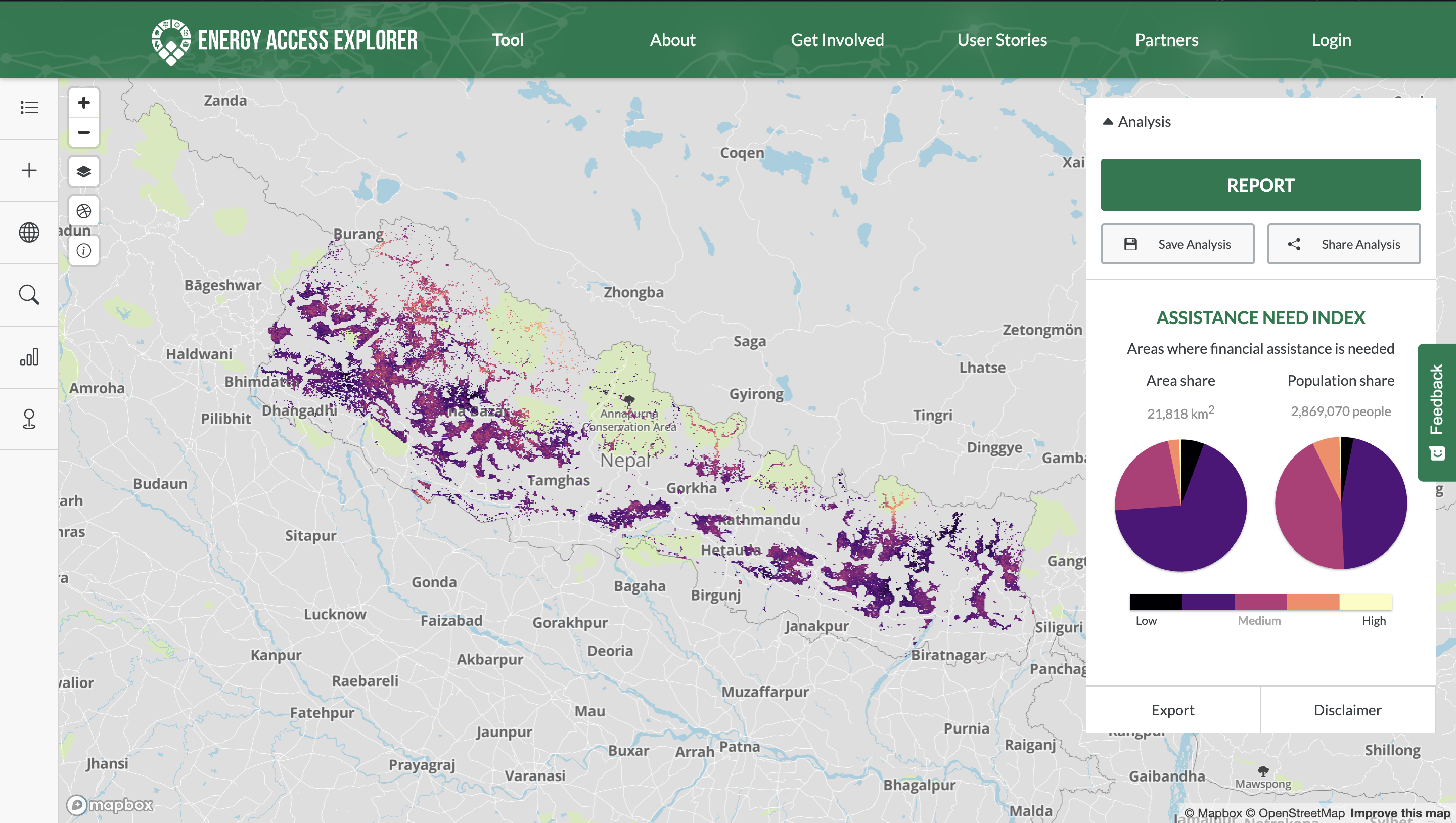Zoom in the map with plus control
The height and width of the screenshot is (823, 1456).
coord(83,102)
